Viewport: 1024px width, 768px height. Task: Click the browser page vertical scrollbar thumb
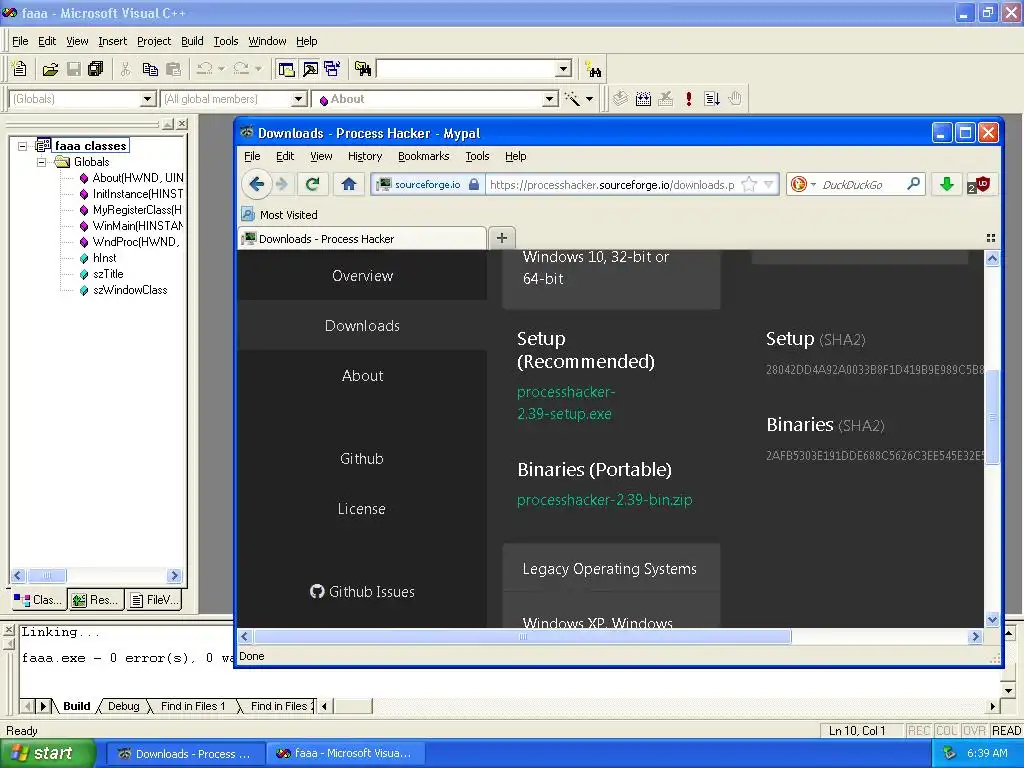992,416
